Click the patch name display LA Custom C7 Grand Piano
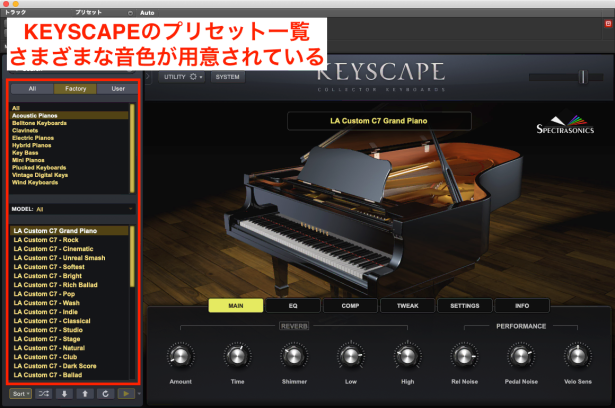The width and height of the screenshot is (615, 408). 379,121
